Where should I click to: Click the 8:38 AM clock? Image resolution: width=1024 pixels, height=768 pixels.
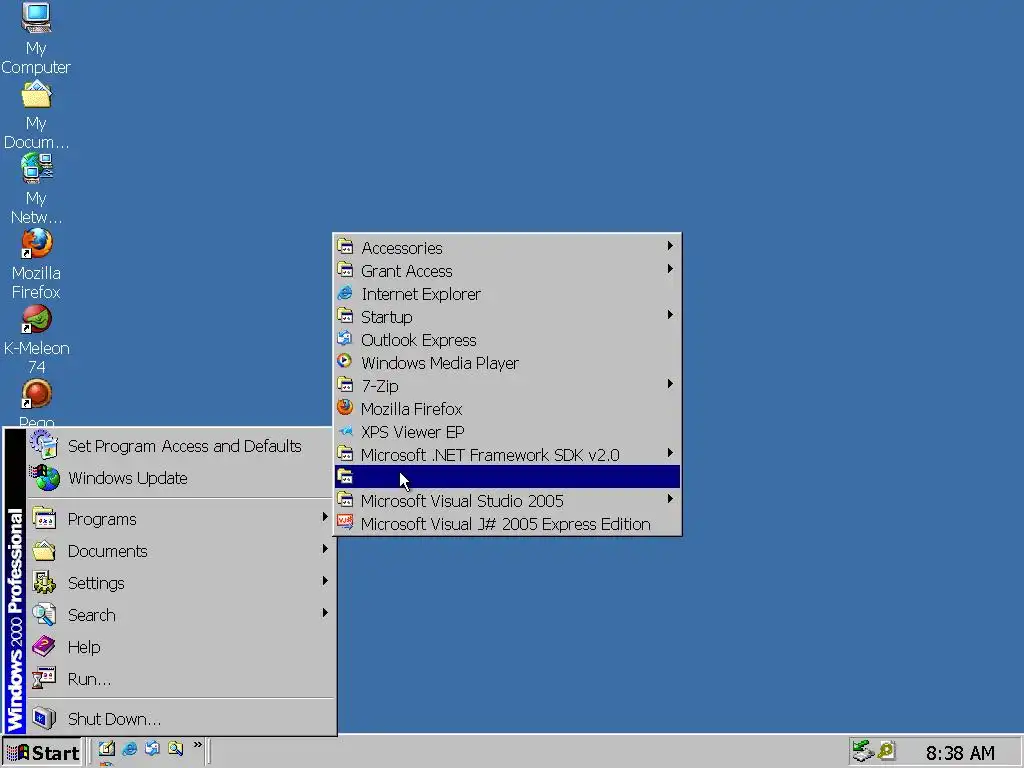tap(960, 753)
